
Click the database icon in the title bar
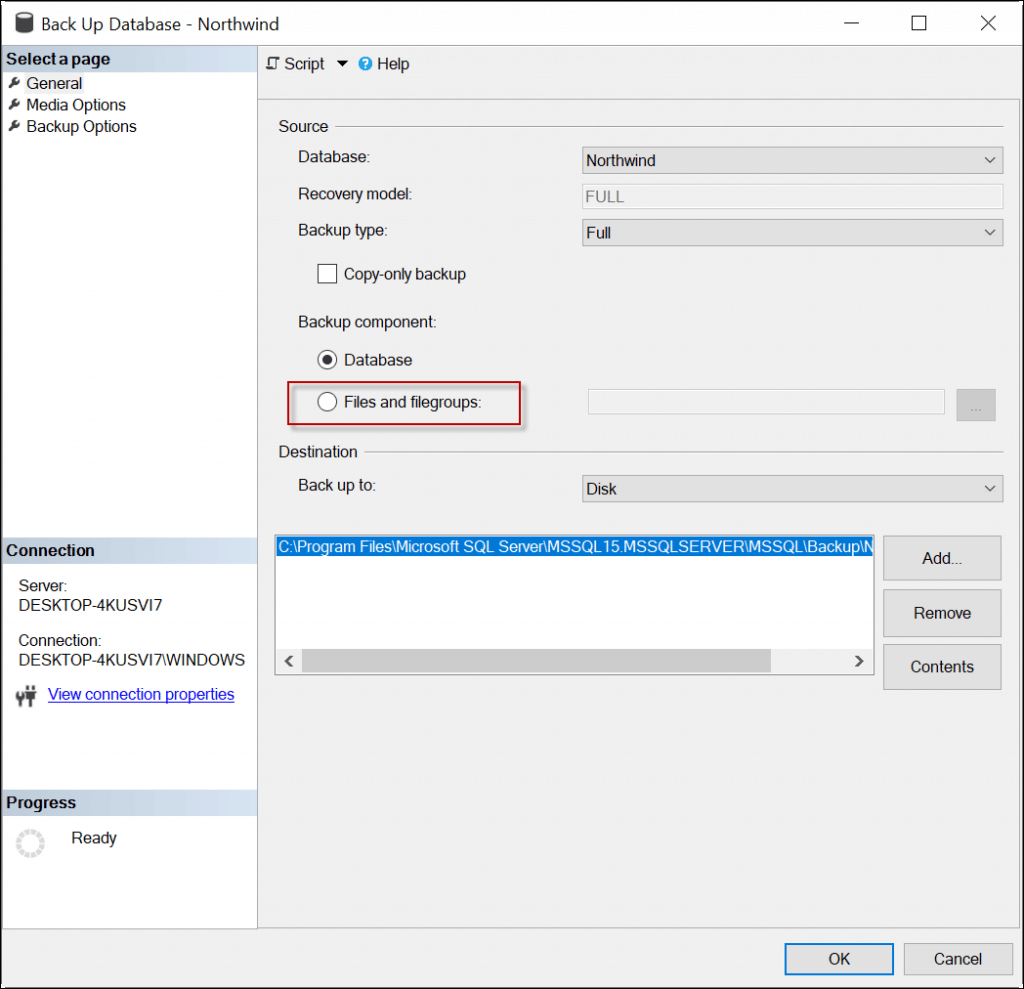click(23, 22)
